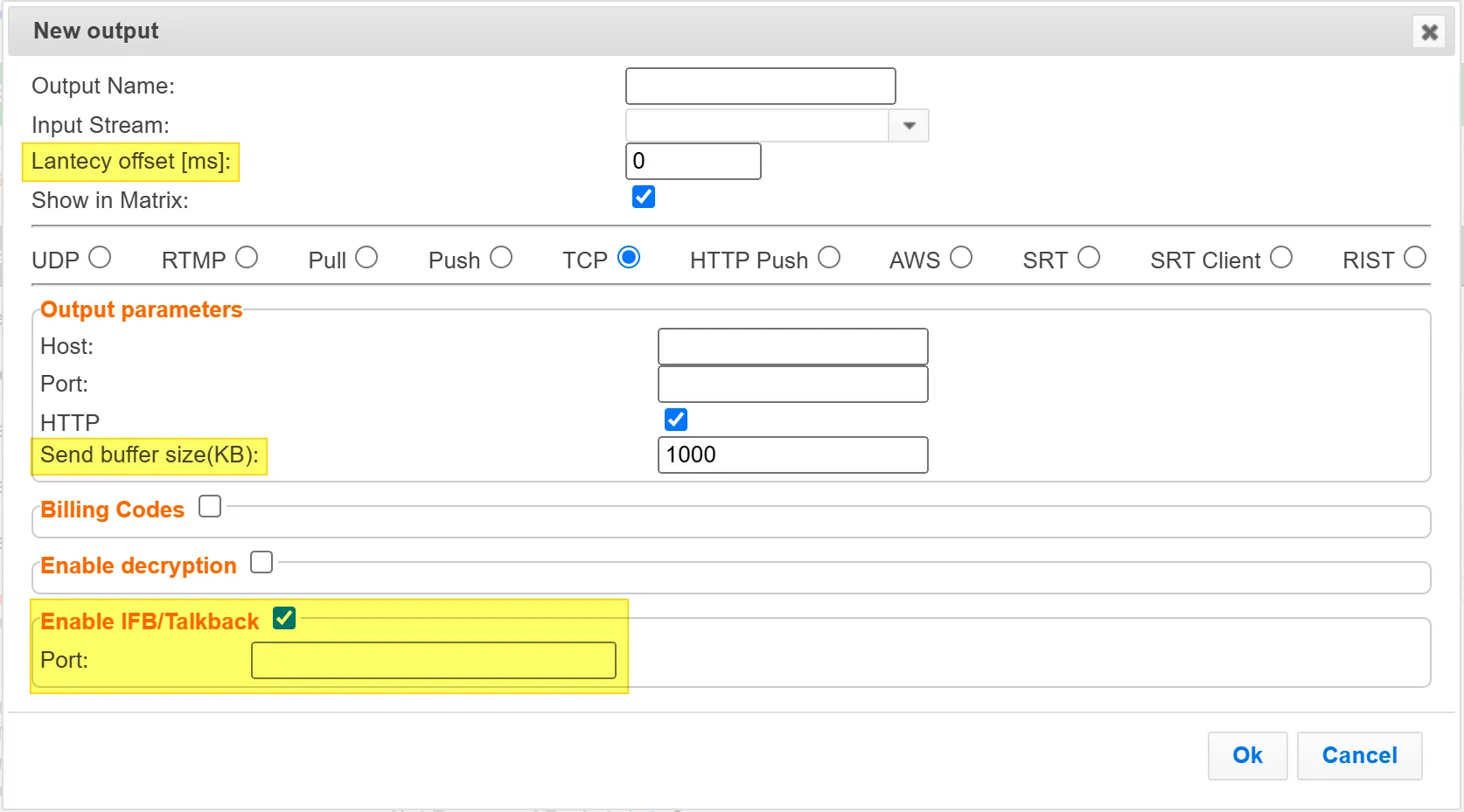Click the Output parameters heading text
This screenshot has width=1464, height=812.
coord(142,310)
